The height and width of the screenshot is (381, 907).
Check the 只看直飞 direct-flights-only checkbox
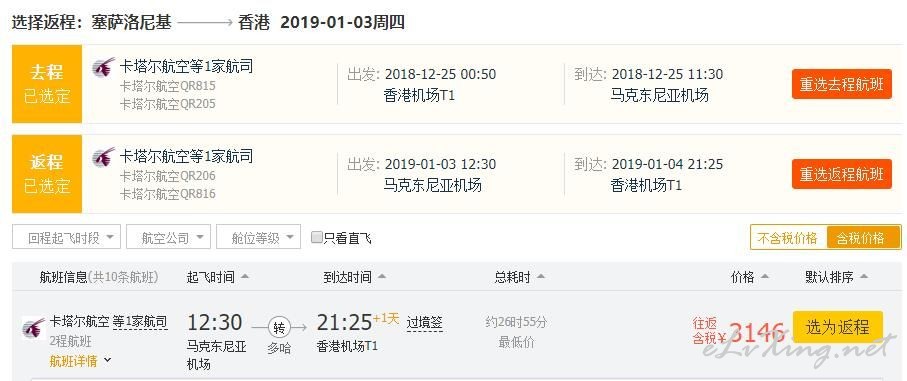pyautogui.click(x=316, y=237)
